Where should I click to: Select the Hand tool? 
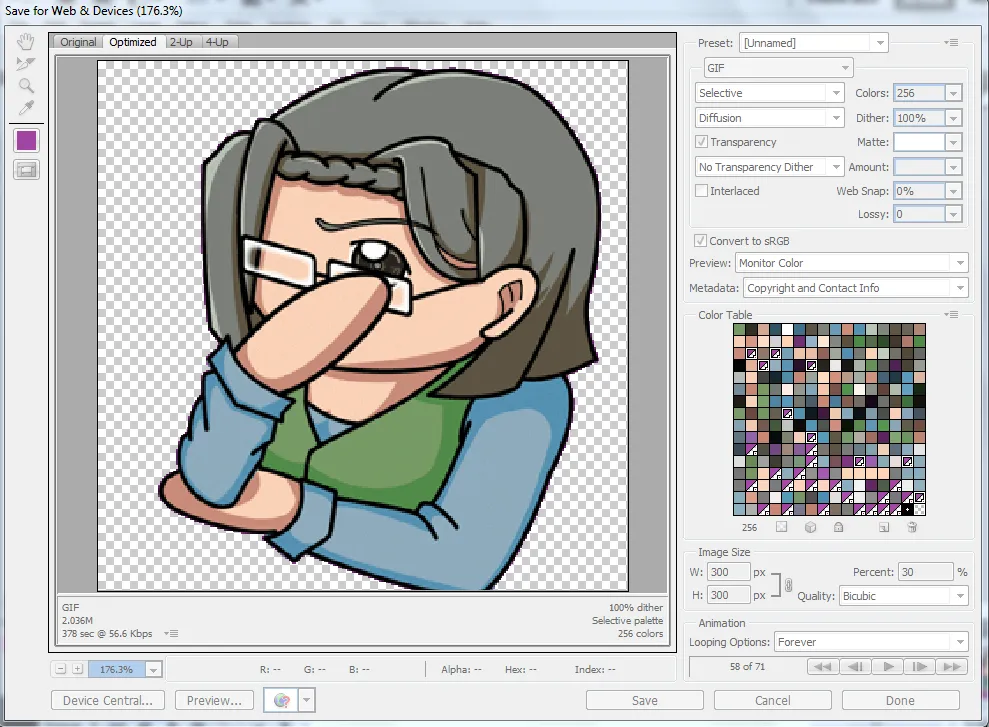click(x=26, y=42)
